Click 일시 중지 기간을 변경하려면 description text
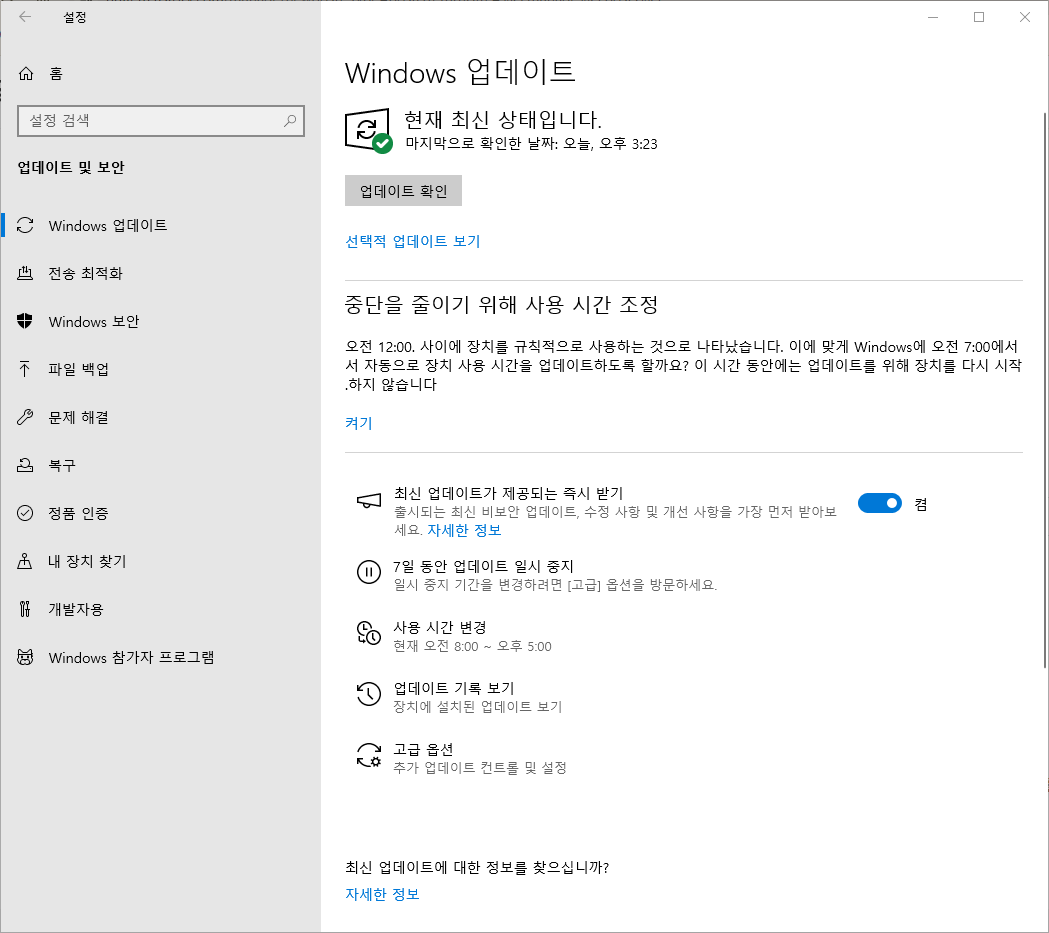This screenshot has height=933, width=1049. [555, 585]
